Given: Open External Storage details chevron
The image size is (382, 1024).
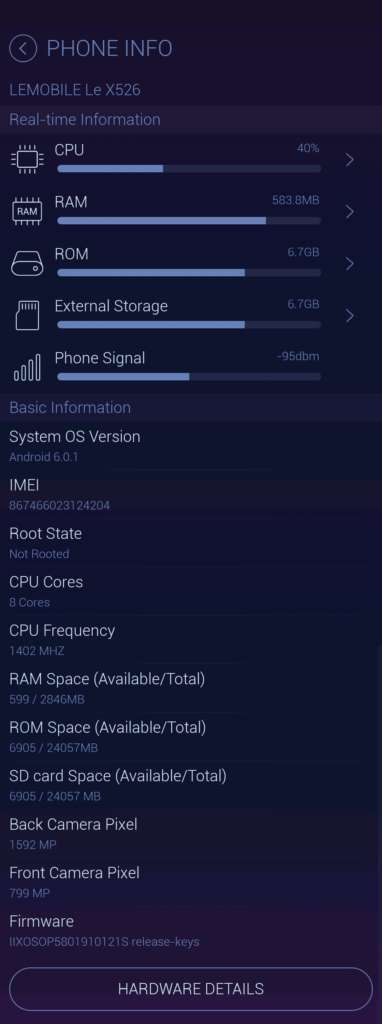Looking at the screenshot, I should coord(350,316).
